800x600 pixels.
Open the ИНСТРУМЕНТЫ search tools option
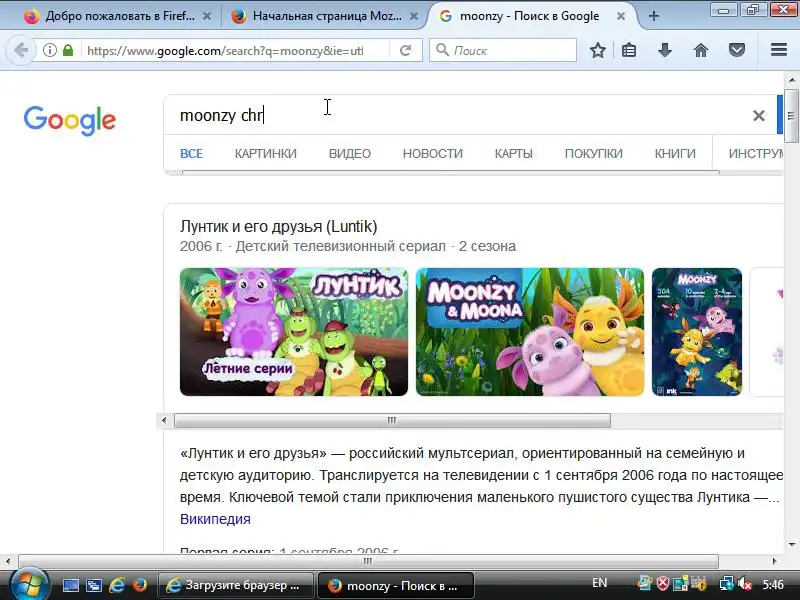tap(756, 154)
